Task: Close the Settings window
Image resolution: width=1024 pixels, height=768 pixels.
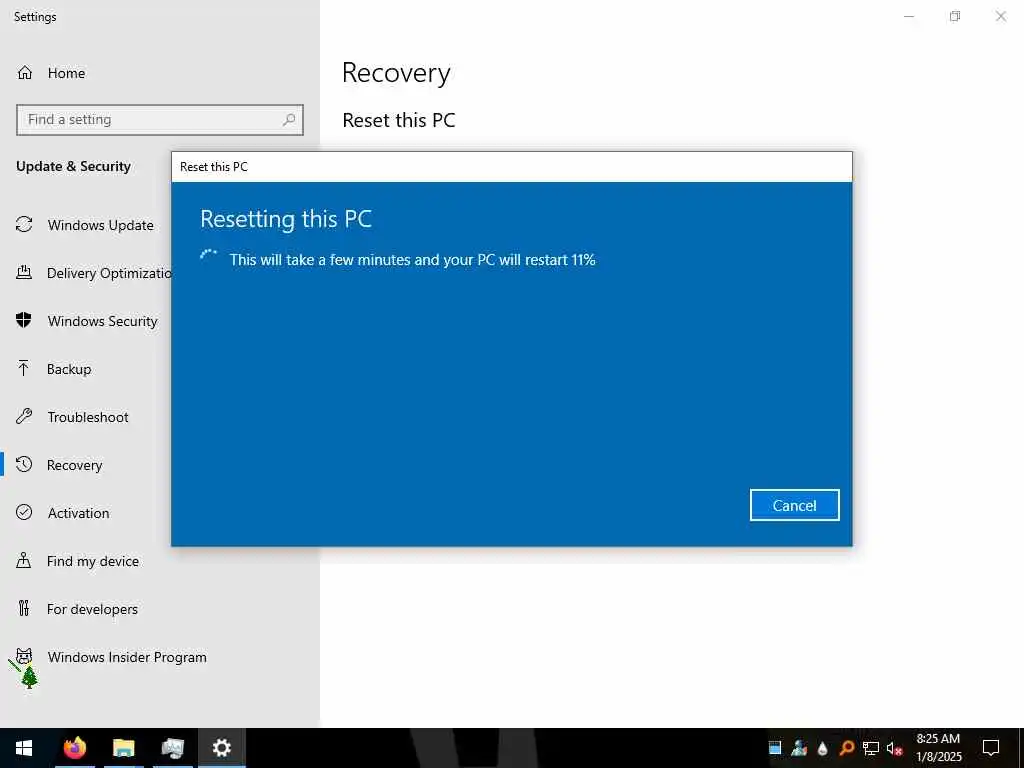Action: [1000, 16]
